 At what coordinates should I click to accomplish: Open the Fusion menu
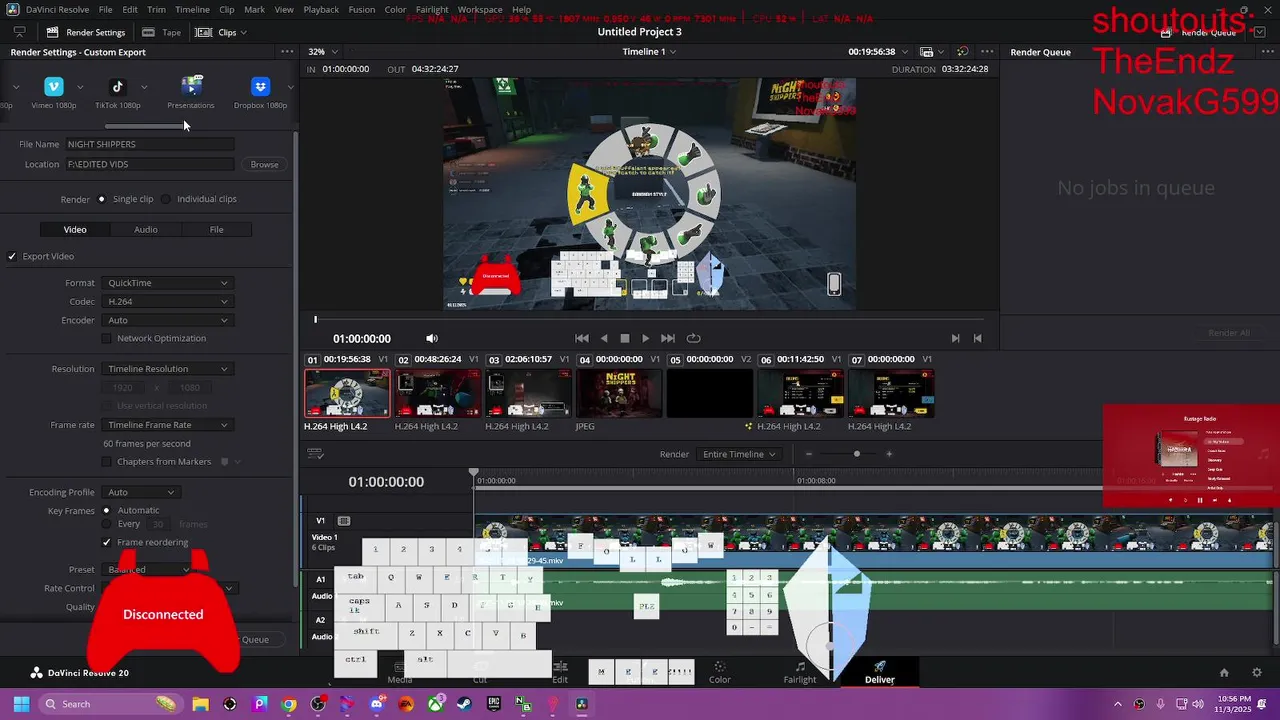pyautogui.click(x=362, y=9)
